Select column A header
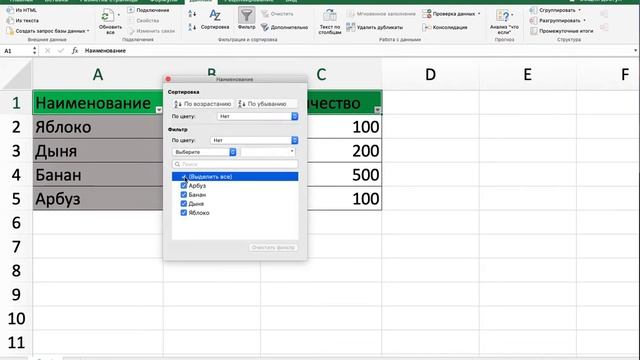Image resolution: width=640 pixels, height=360 pixels. 98,75
